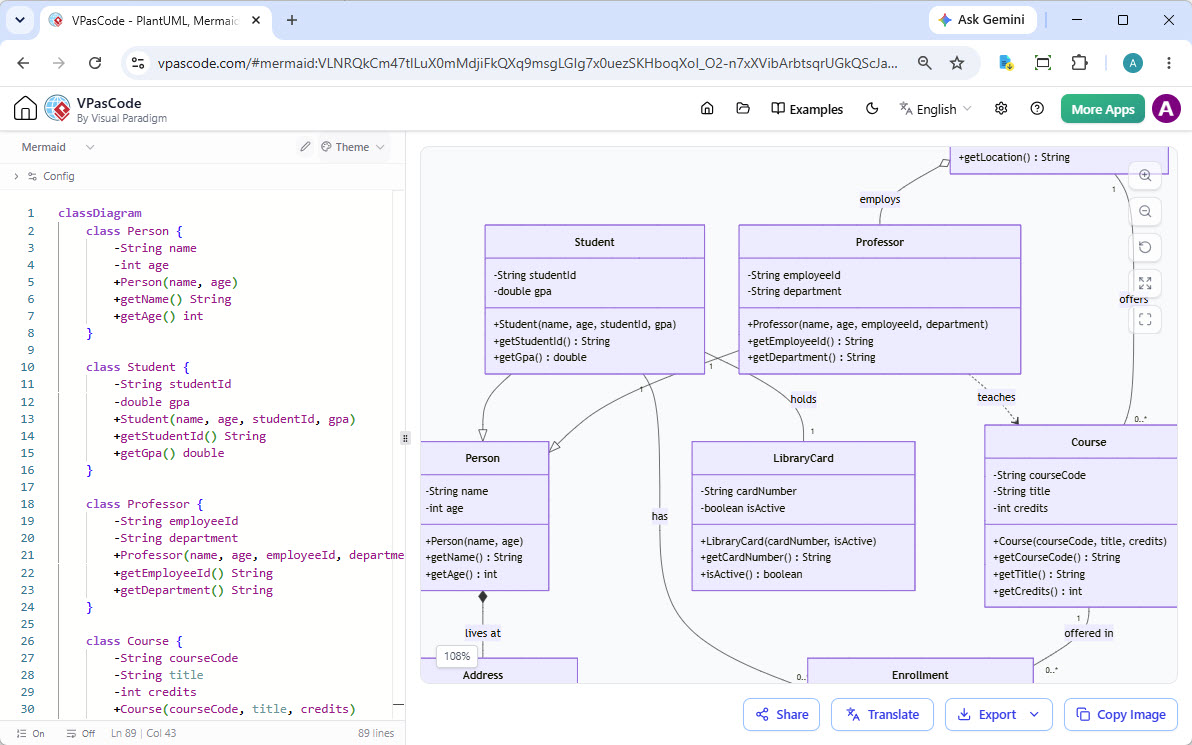This screenshot has height=745, width=1192.
Task: Click the 108% zoom level indicator
Action: point(457,656)
